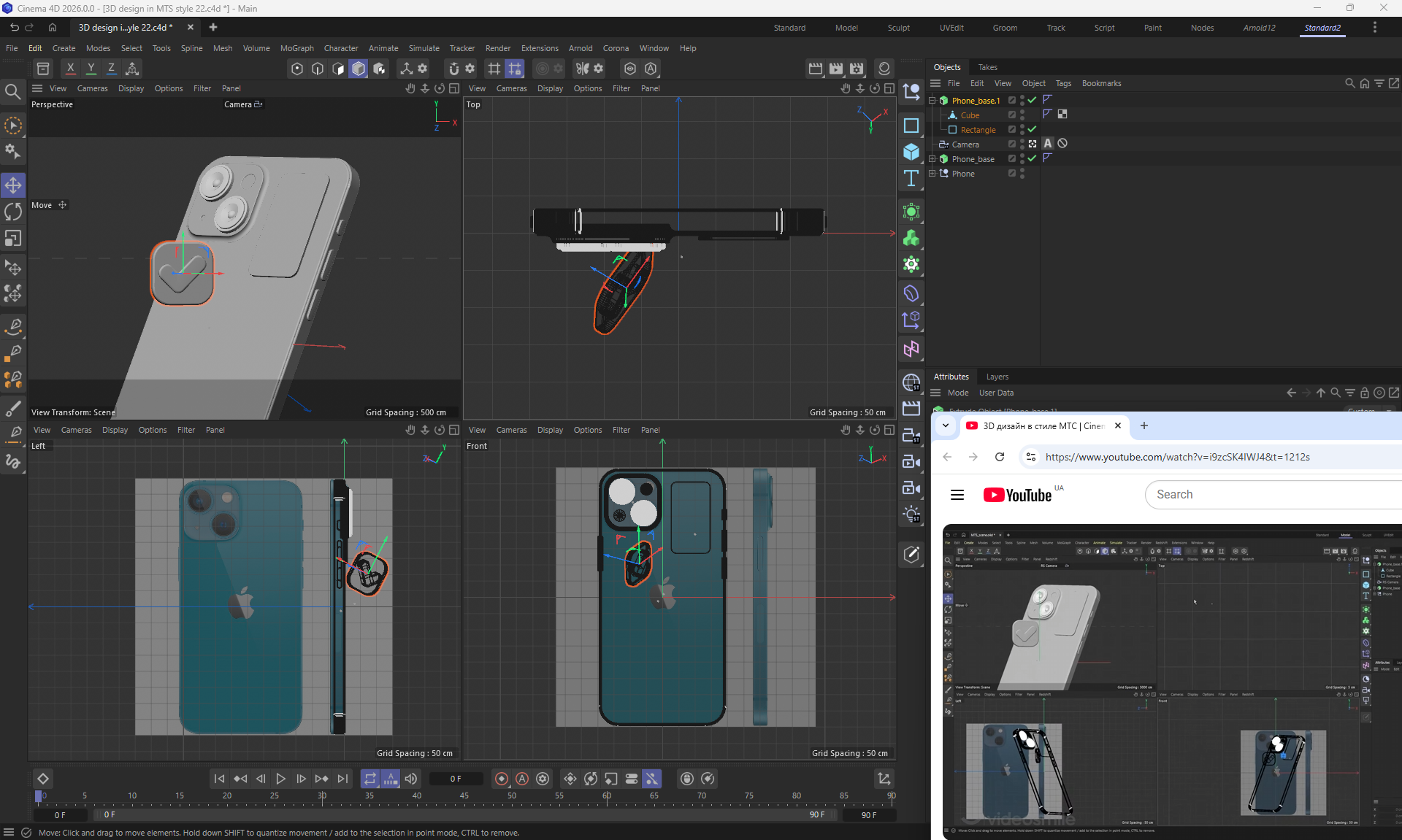Switch to the Takes tab

point(987,67)
